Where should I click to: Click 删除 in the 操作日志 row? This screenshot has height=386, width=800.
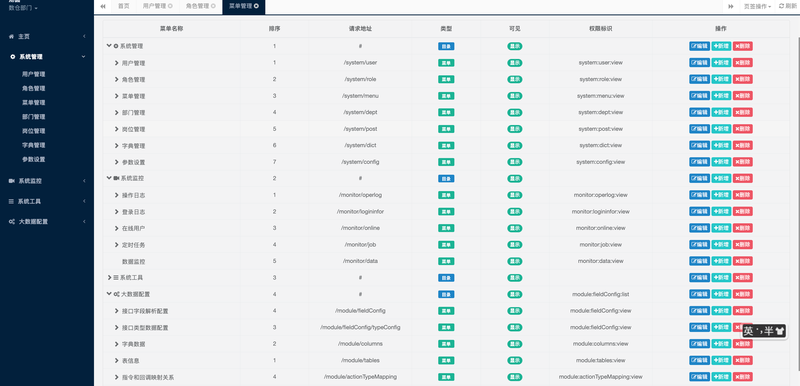(x=742, y=195)
